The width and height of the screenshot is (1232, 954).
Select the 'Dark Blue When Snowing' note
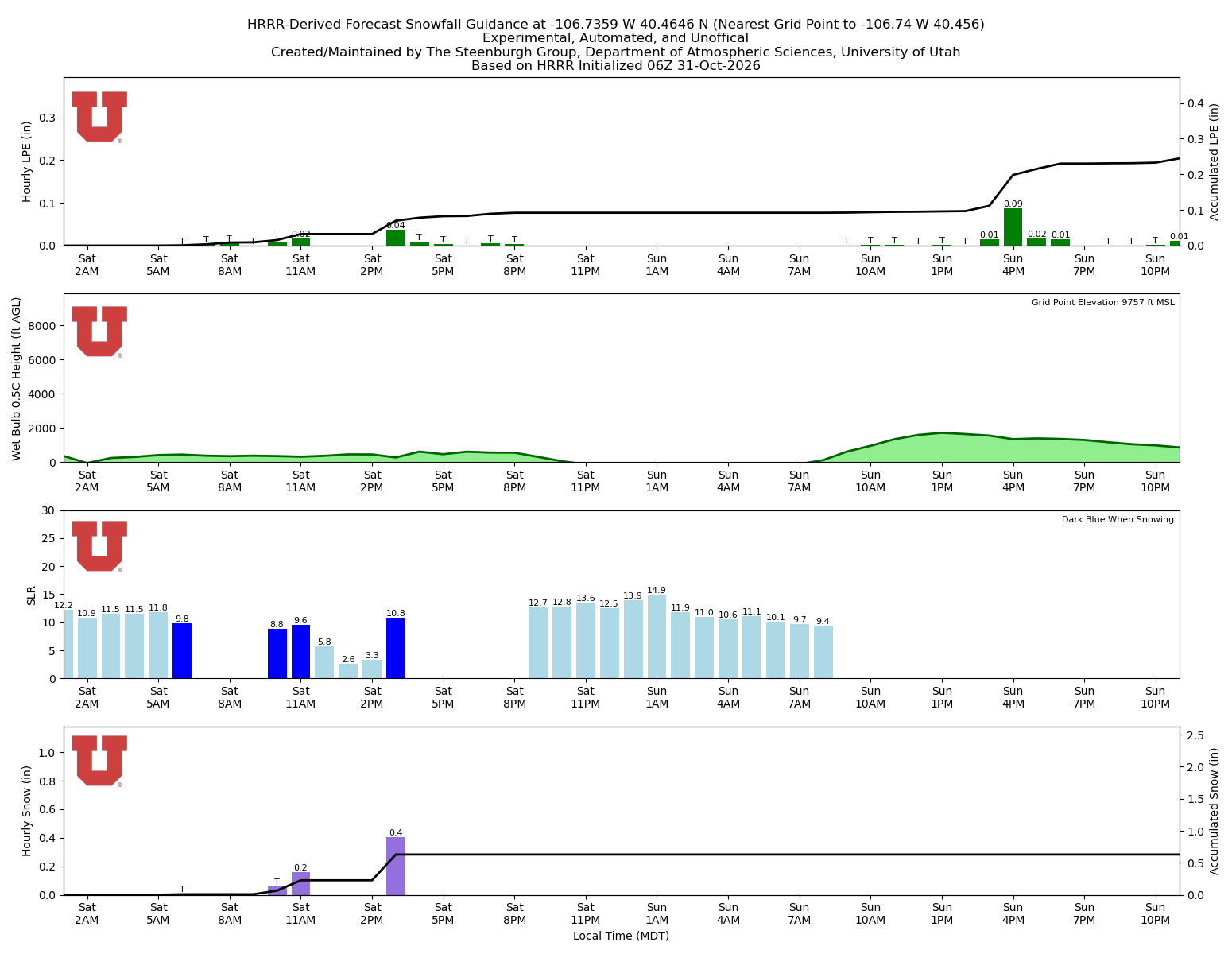click(1118, 520)
